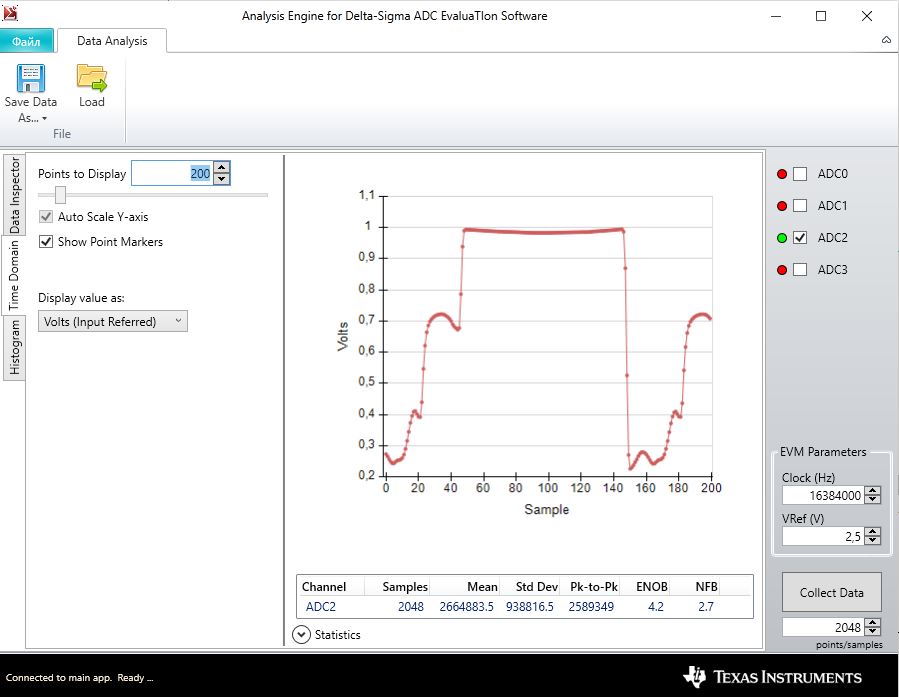The width and height of the screenshot is (899, 697).
Task: Select the Data Analysis ribbon tab
Action: (x=112, y=41)
